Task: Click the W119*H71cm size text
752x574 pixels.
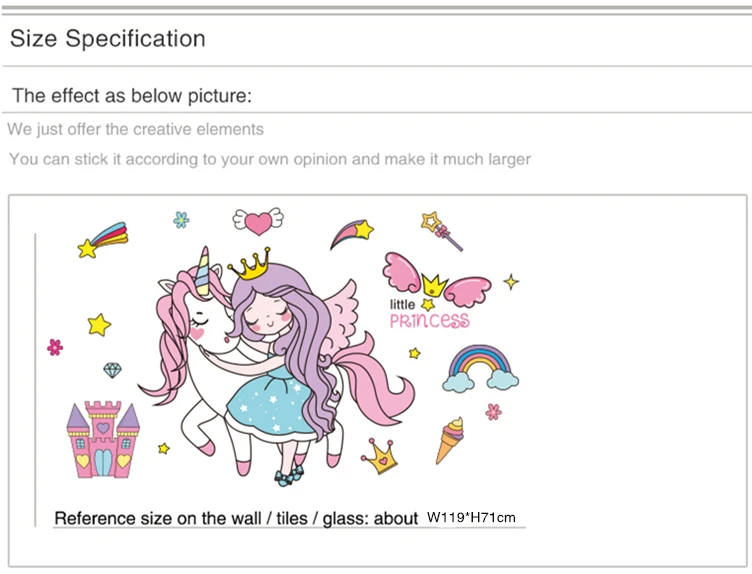Action: click(x=471, y=517)
